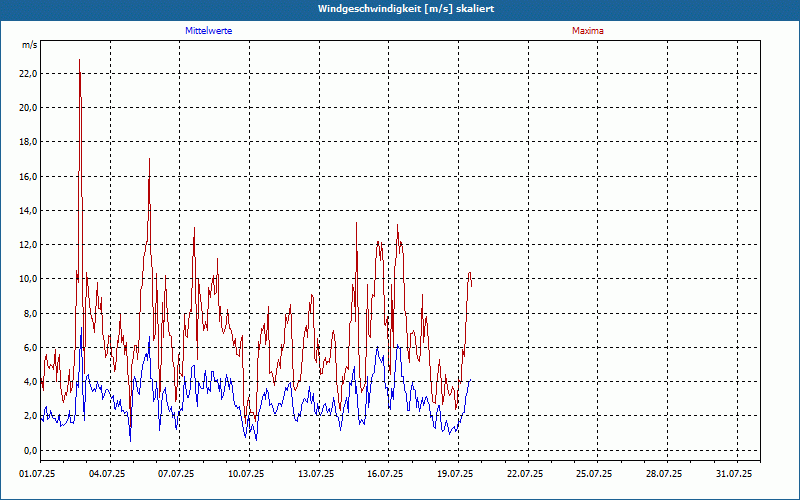This screenshot has height=500, width=800.
Task: Select the red 'Maxima' legend label
Action: (588, 31)
